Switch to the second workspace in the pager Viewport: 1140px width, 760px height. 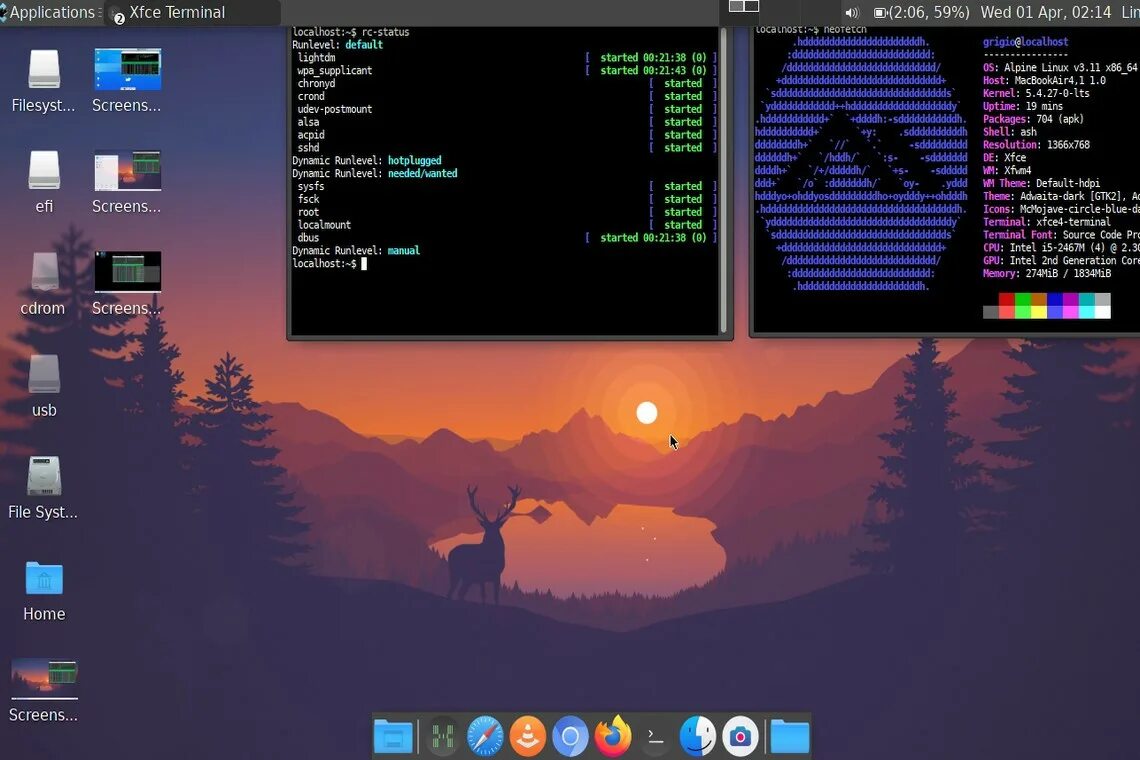click(752, 7)
